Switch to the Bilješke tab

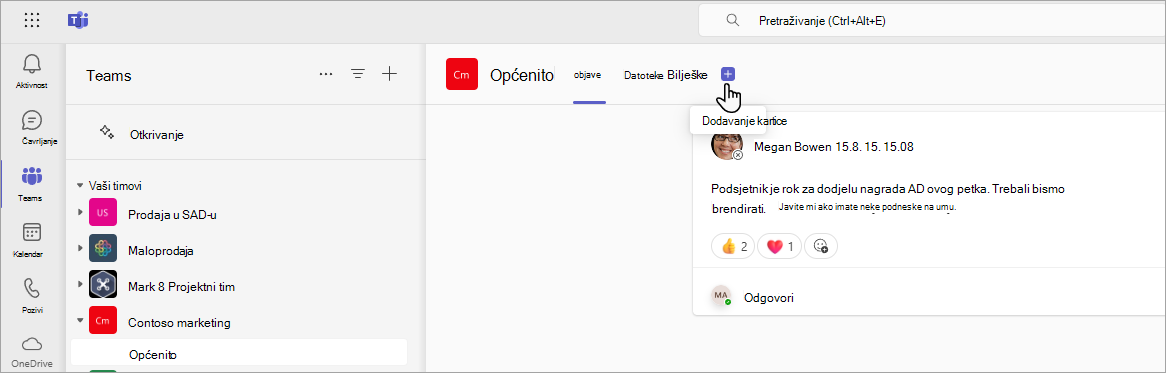(687, 74)
